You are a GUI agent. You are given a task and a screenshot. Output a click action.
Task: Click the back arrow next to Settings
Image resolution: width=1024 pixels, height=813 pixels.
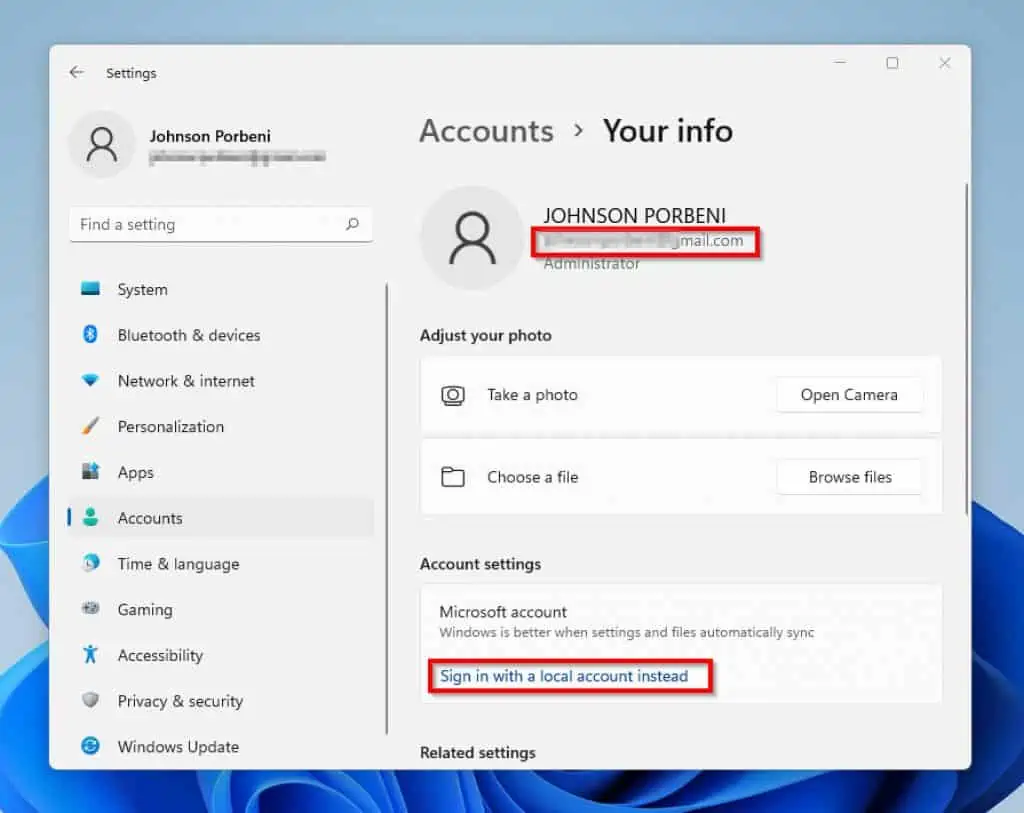click(x=77, y=72)
